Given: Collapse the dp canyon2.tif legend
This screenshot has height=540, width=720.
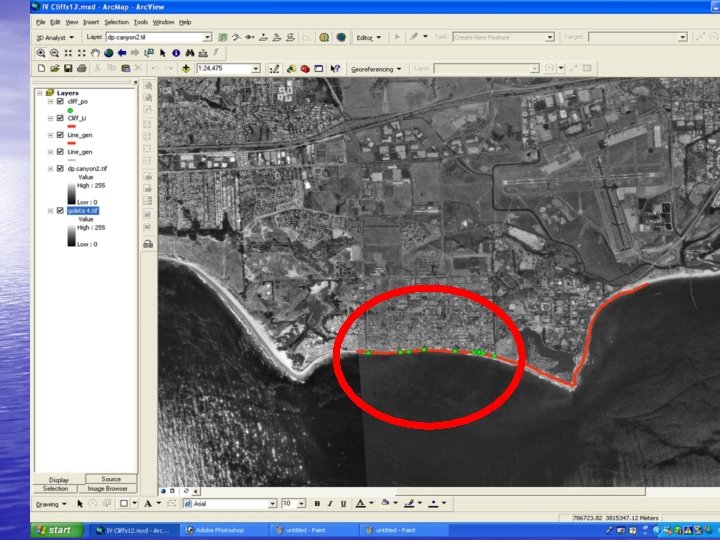Looking at the screenshot, I should tap(51, 169).
